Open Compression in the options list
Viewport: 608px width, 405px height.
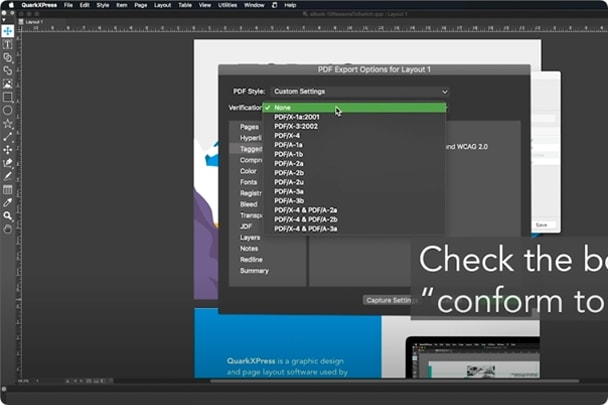pos(251,160)
